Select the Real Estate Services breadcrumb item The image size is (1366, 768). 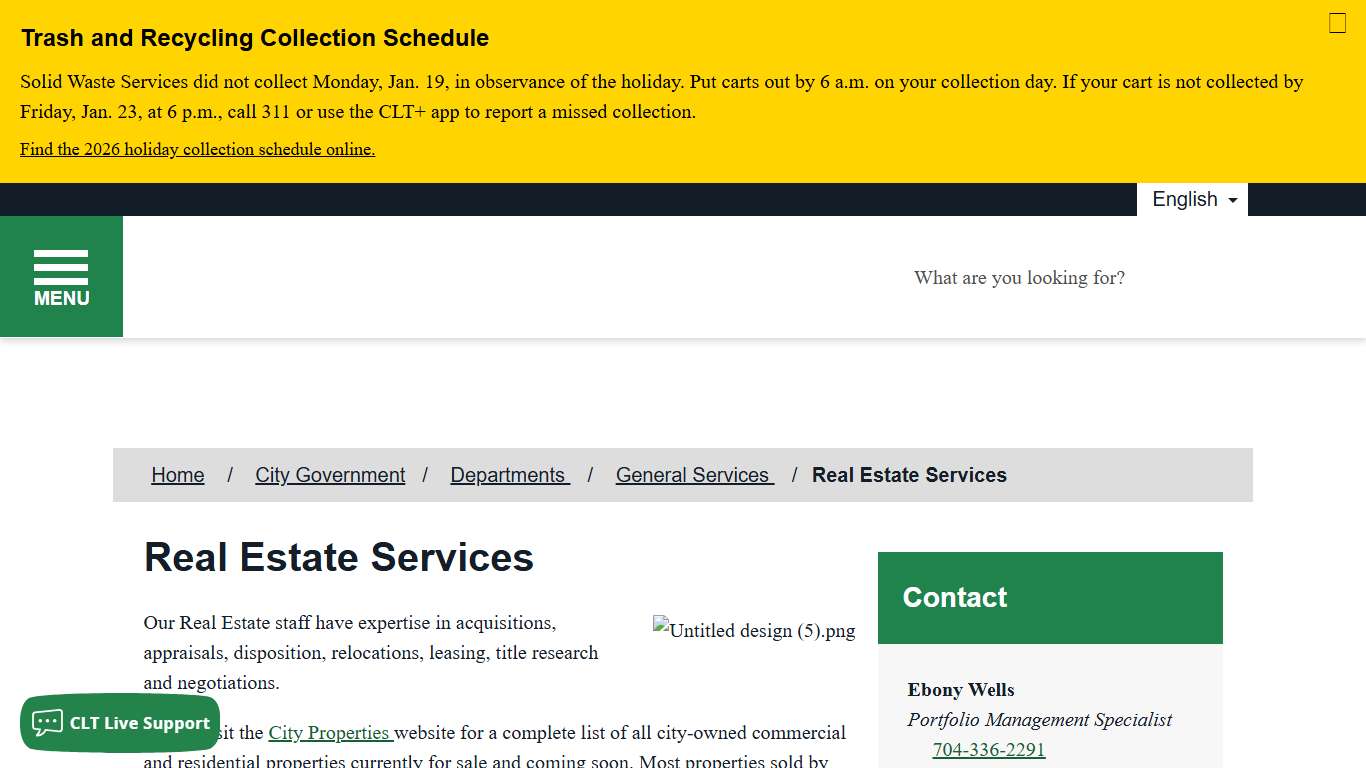[x=909, y=475]
